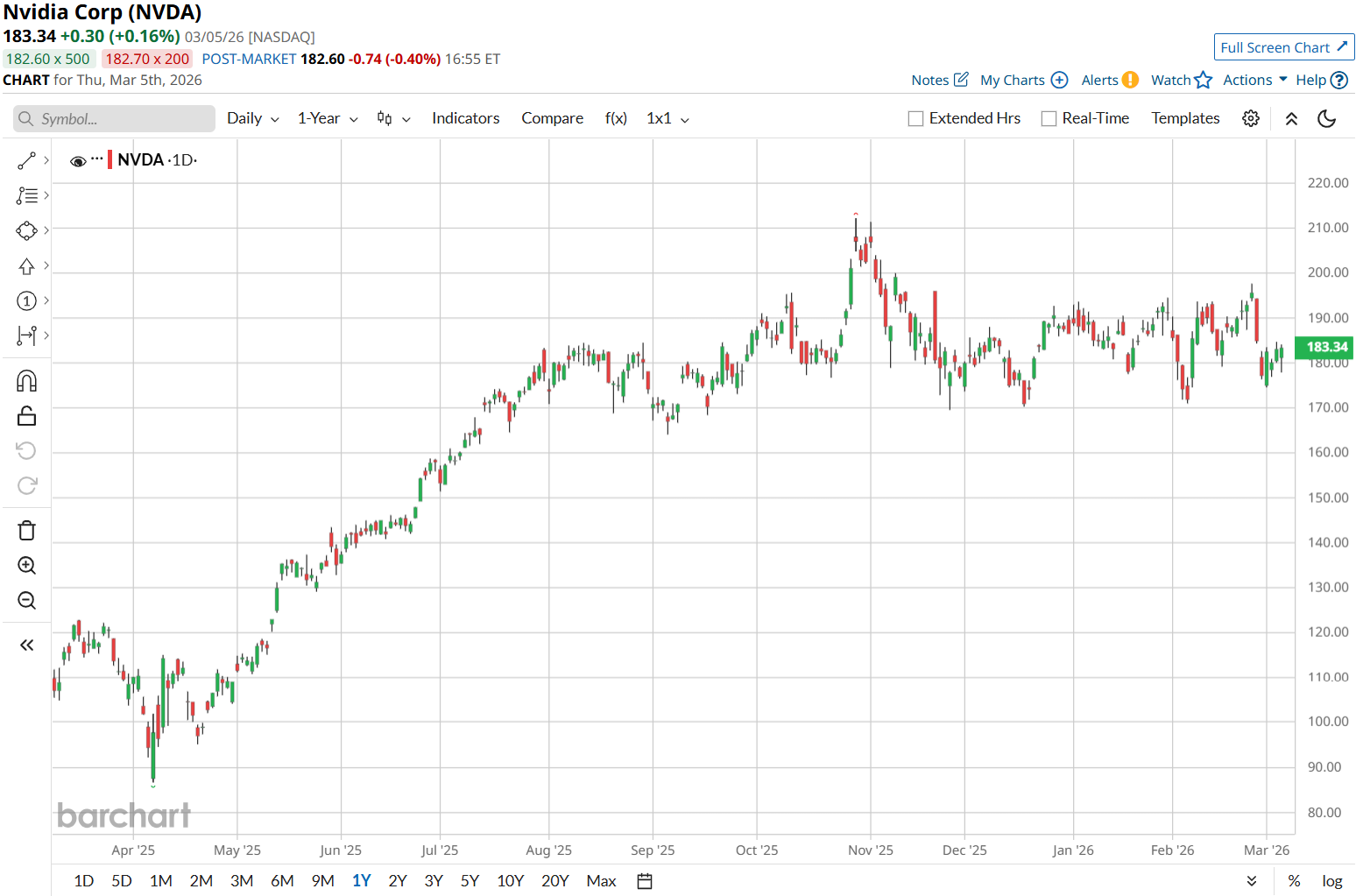Delete drawings with the trash icon
The height and width of the screenshot is (896, 1356).
point(26,531)
